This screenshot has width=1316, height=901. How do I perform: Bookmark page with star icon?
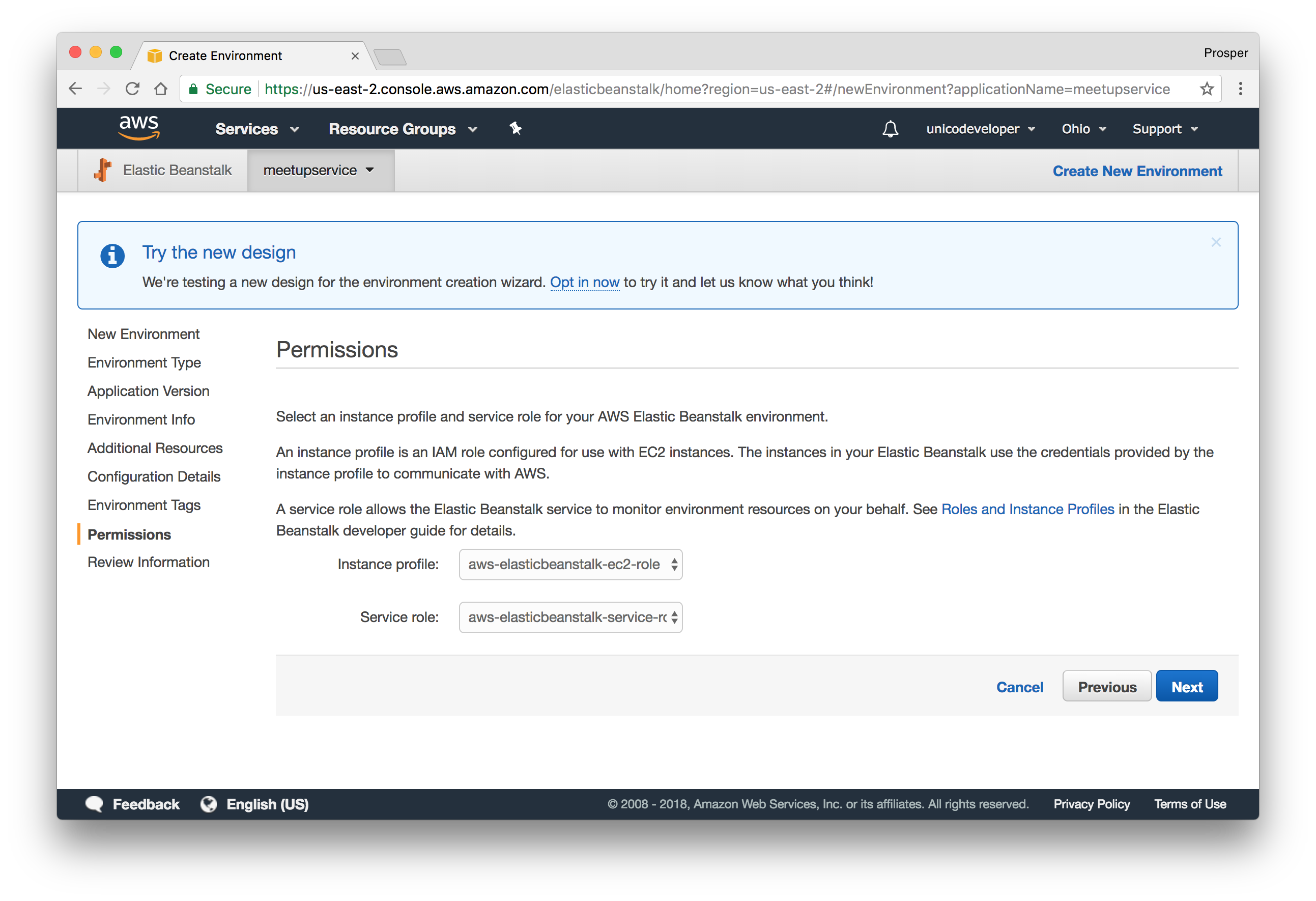(x=1207, y=89)
